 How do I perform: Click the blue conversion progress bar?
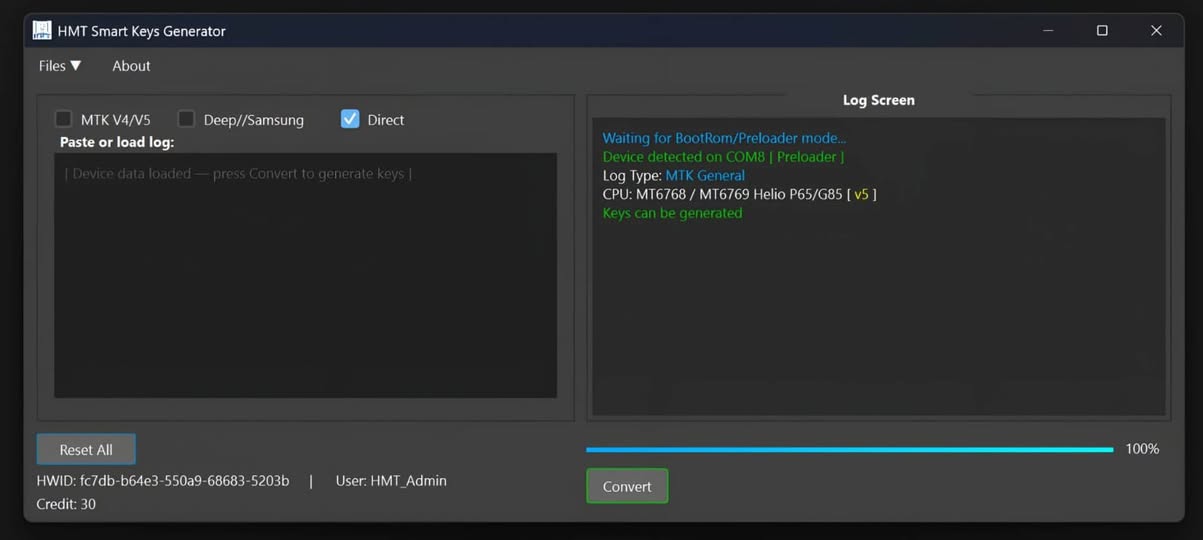pos(848,450)
